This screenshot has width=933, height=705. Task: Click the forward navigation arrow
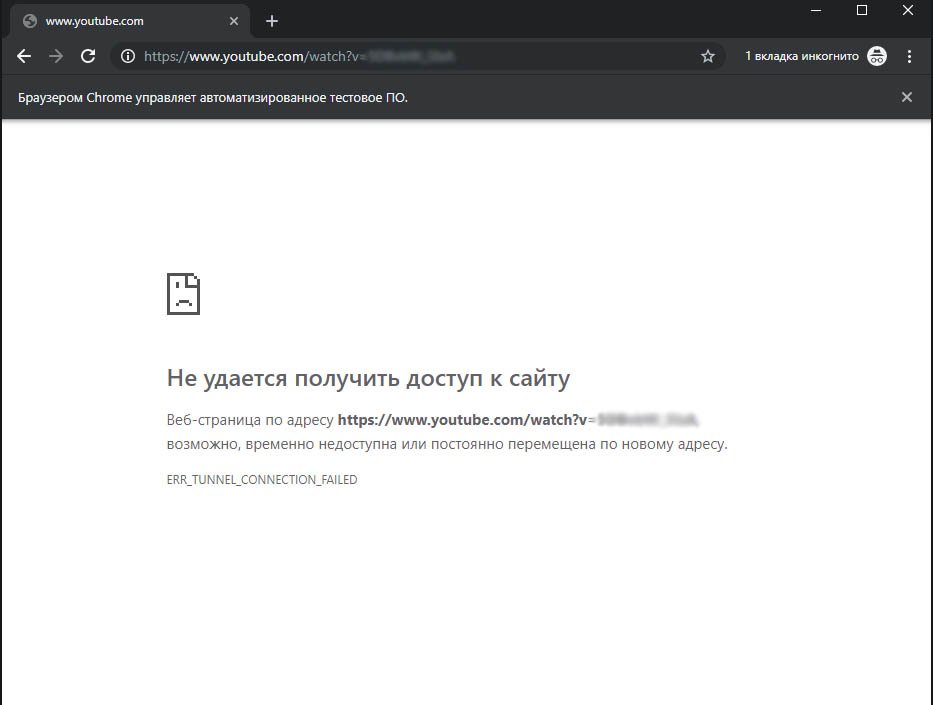(x=56, y=57)
